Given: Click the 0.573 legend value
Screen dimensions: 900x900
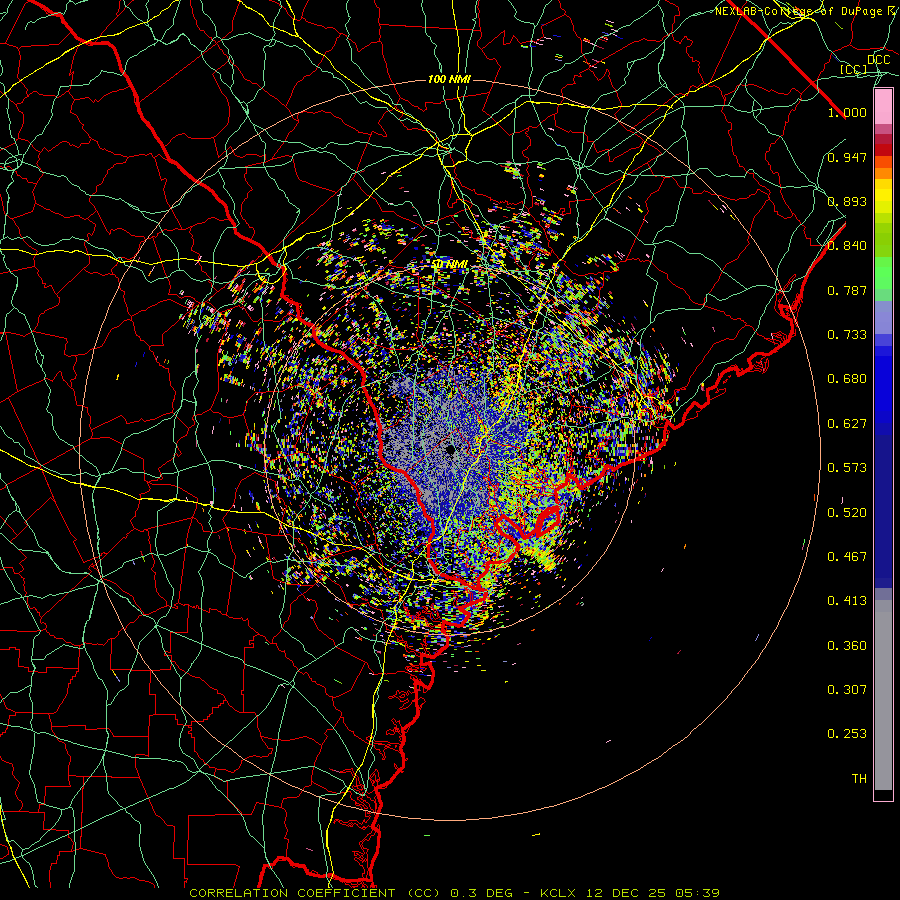Looking at the screenshot, I should tap(847, 468).
